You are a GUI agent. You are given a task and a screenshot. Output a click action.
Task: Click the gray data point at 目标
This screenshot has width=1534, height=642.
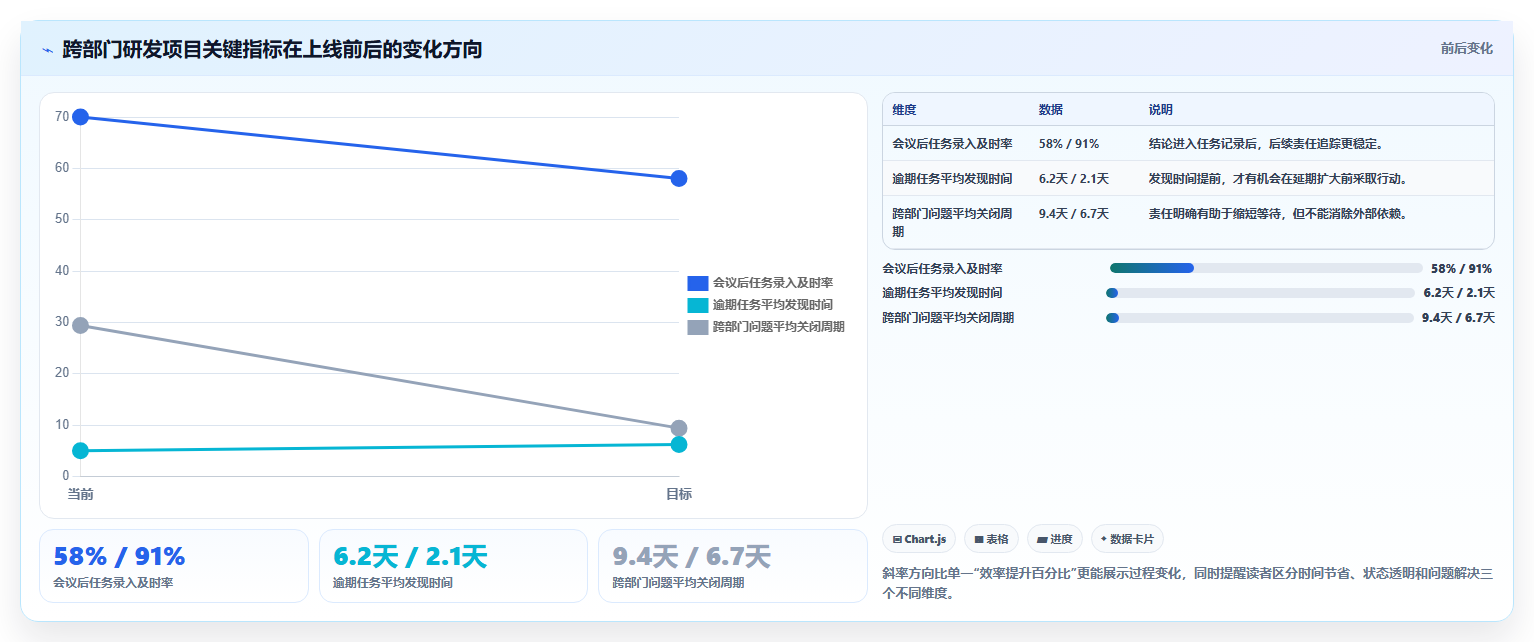pos(679,428)
